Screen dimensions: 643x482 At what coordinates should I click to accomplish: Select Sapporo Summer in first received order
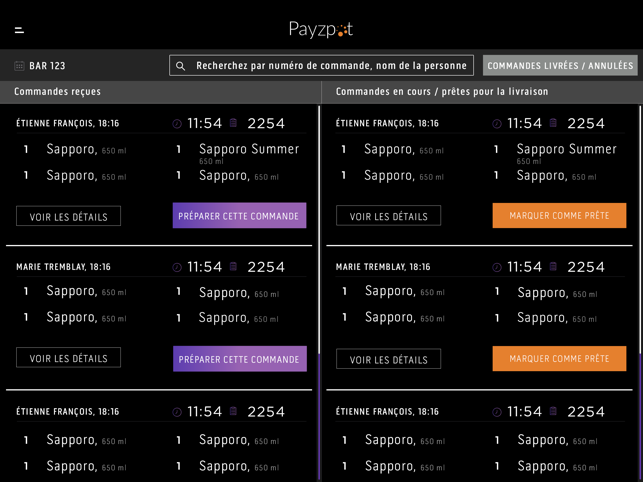pos(249,149)
